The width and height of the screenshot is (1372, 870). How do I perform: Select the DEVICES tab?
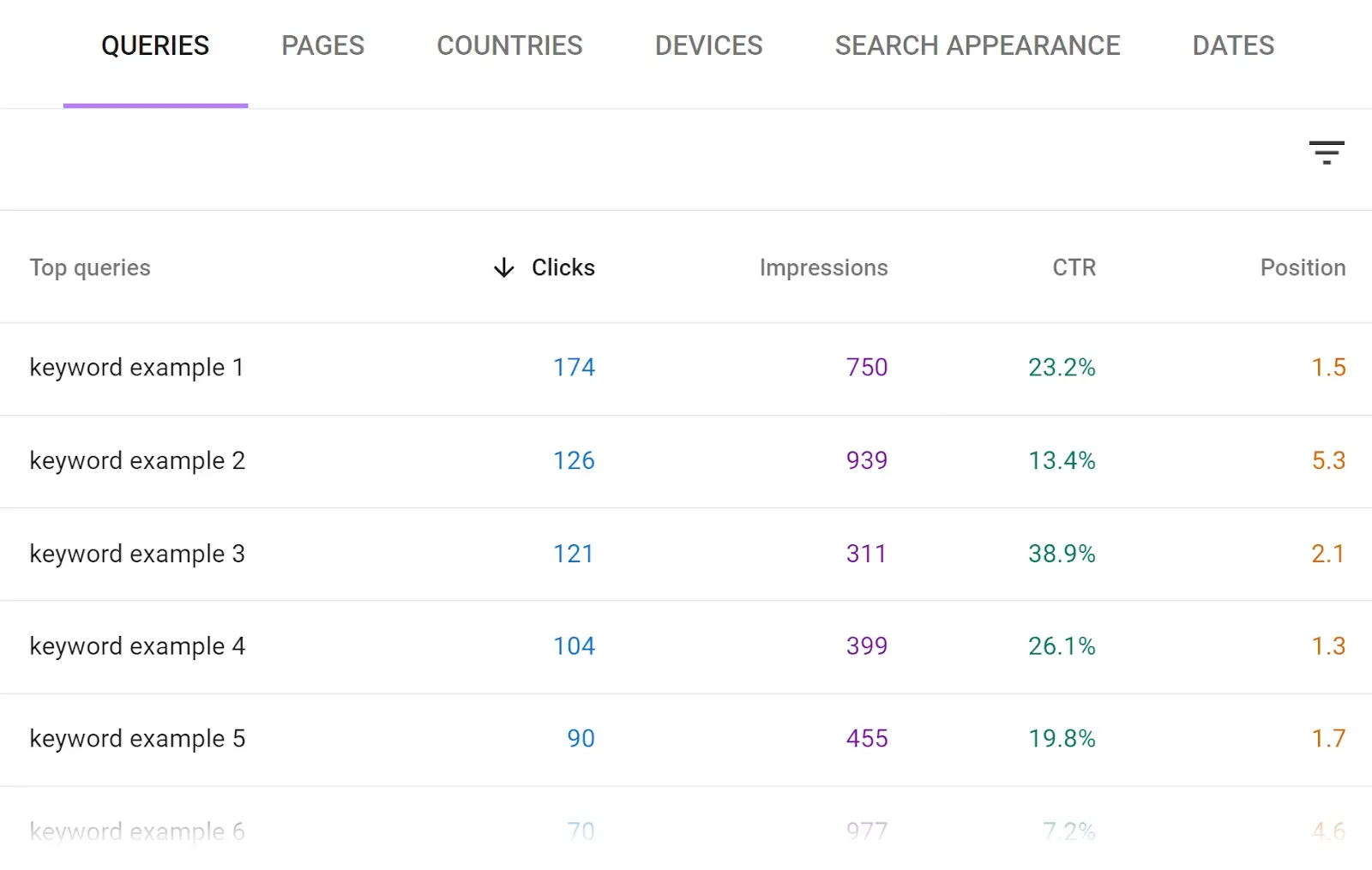click(x=708, y=45)
